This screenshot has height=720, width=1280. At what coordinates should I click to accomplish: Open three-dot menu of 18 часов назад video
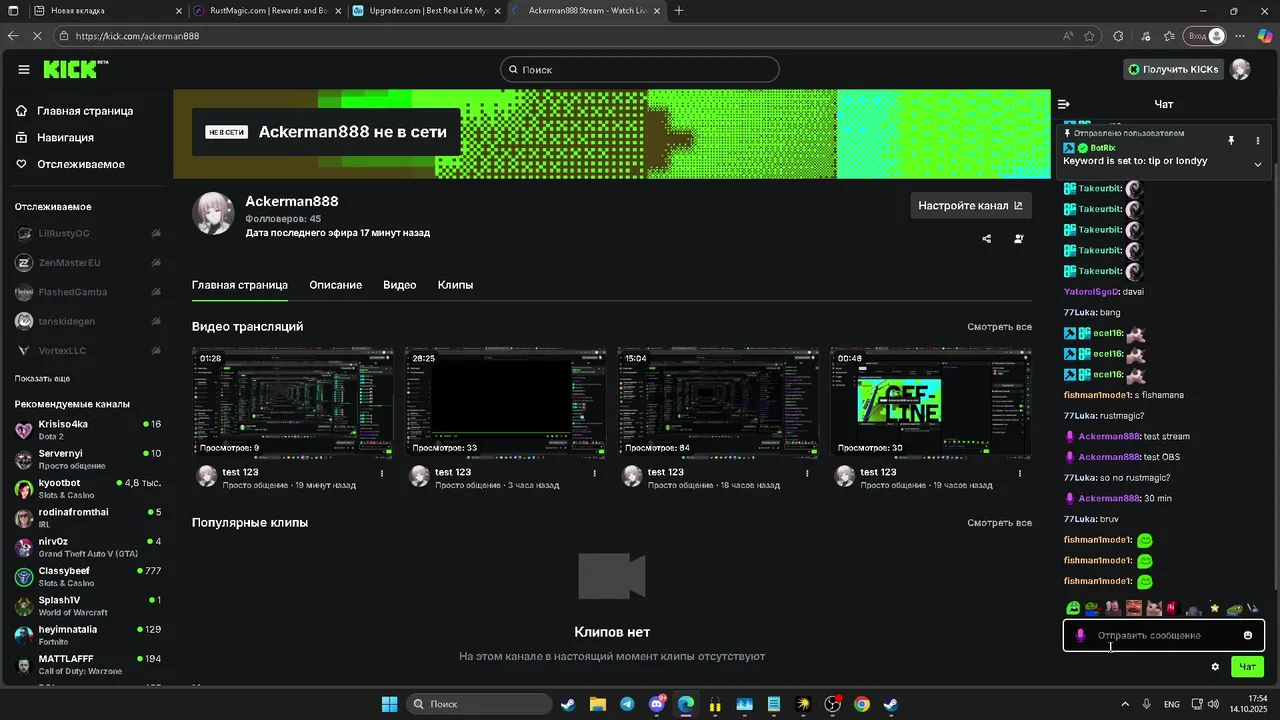pos(808,473)
